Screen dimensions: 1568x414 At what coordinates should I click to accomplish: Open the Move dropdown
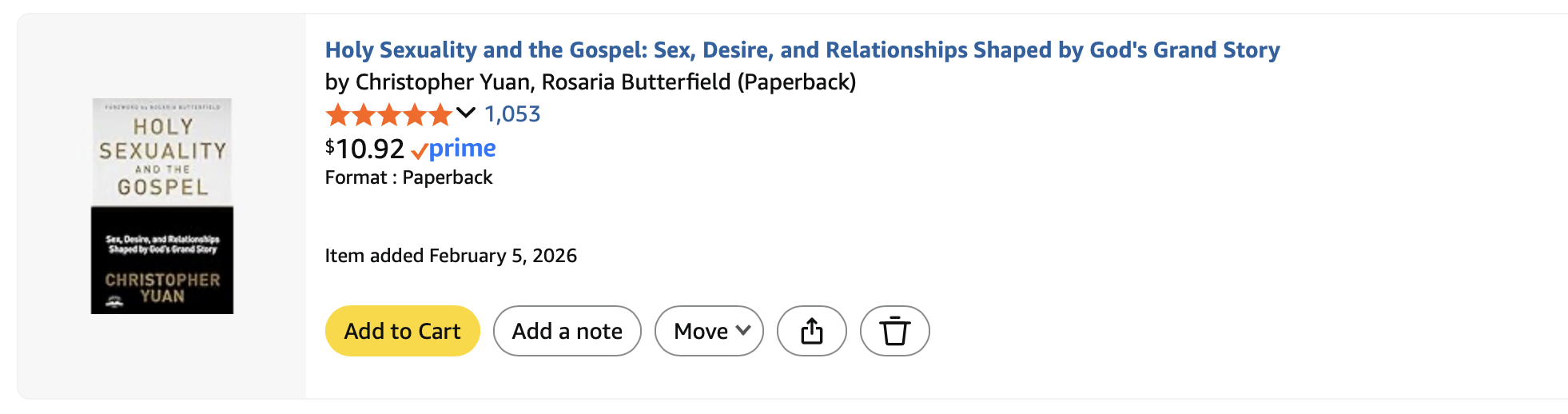[x=708, y=331]
